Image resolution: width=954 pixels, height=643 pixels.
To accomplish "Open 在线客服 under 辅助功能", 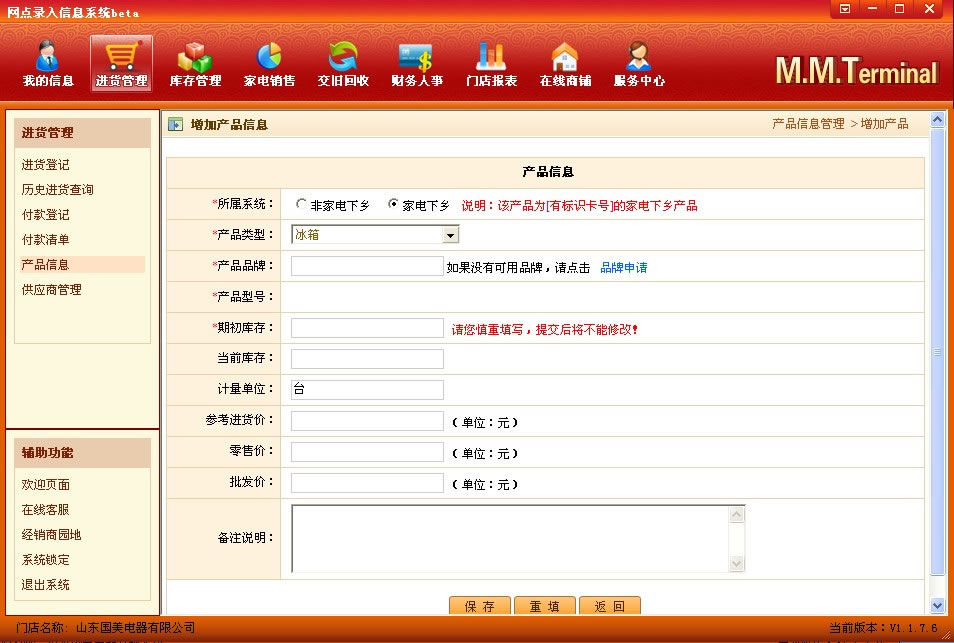I will [x=46, y=509].
